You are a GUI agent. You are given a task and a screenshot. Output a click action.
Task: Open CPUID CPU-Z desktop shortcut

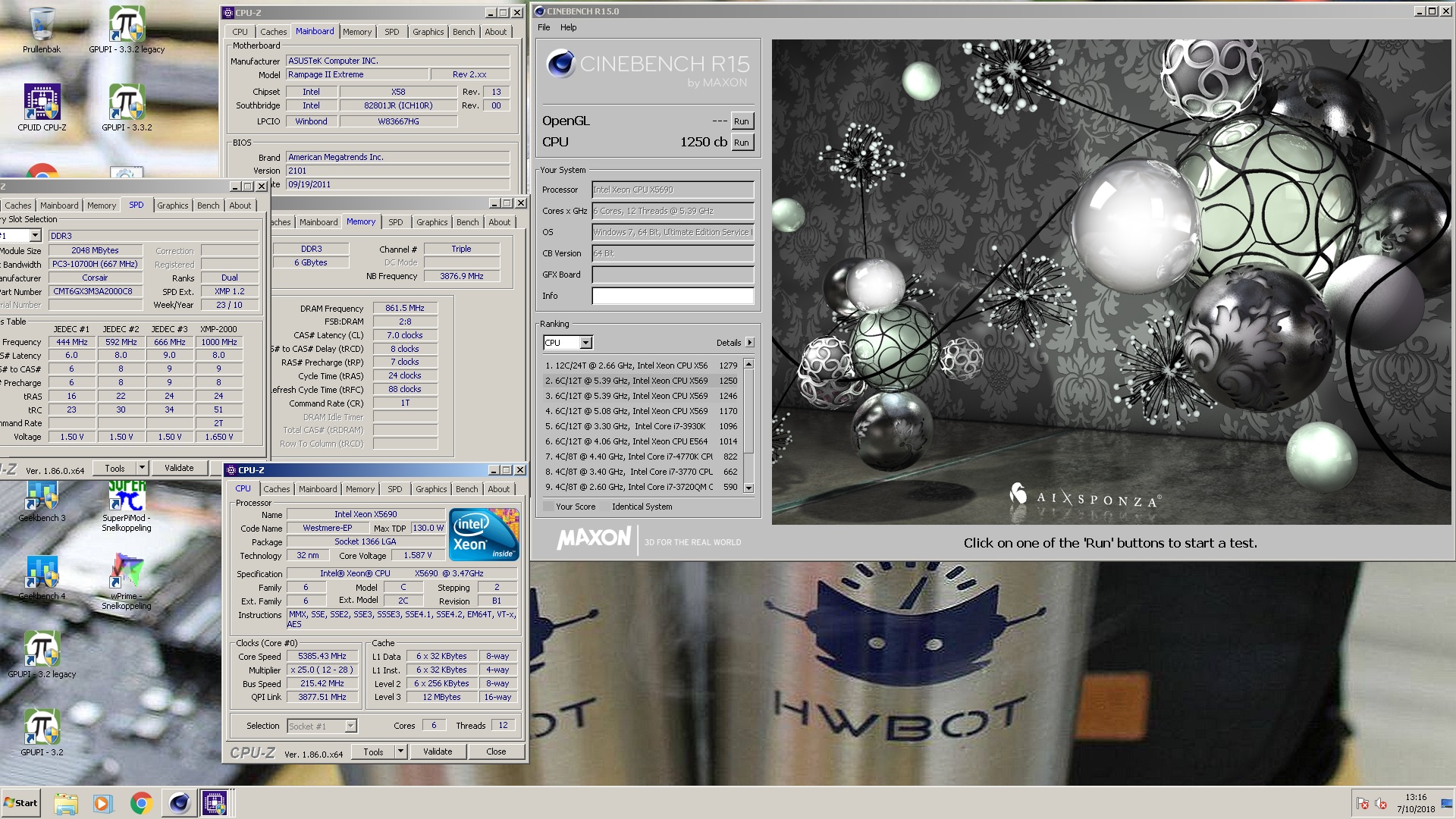click(42, 108)
